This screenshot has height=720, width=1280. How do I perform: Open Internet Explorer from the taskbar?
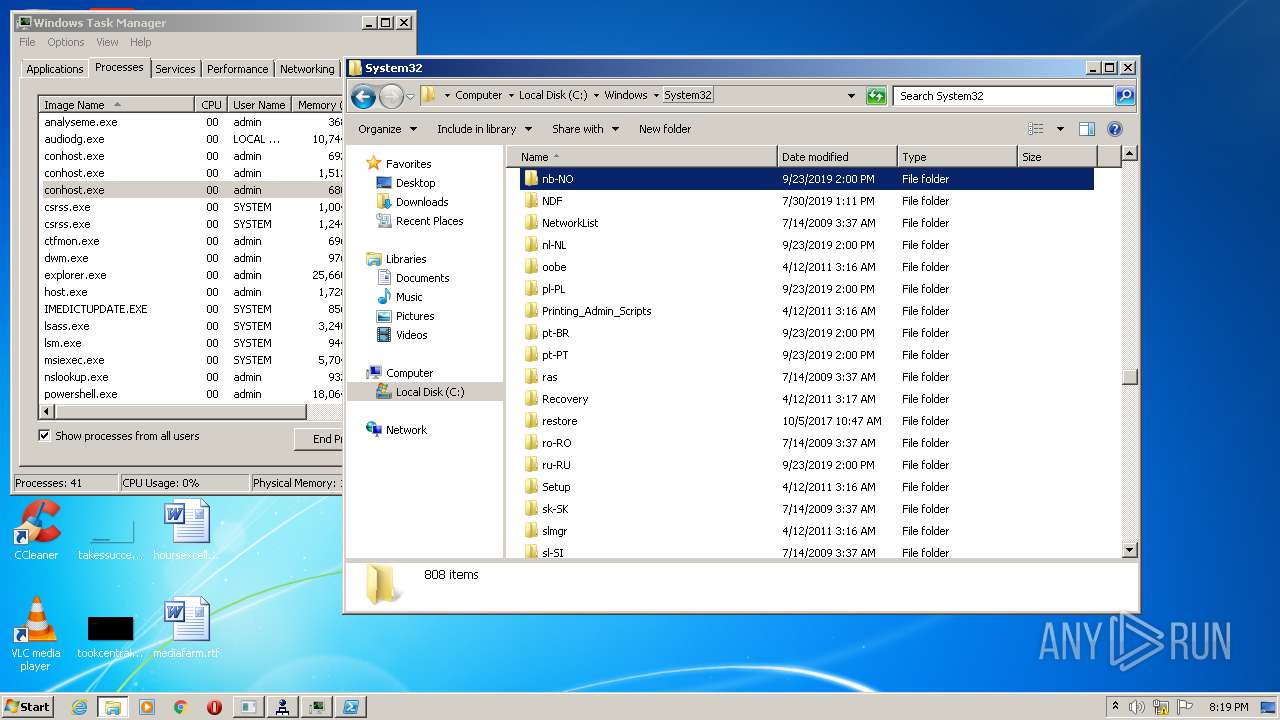point(80,707)
